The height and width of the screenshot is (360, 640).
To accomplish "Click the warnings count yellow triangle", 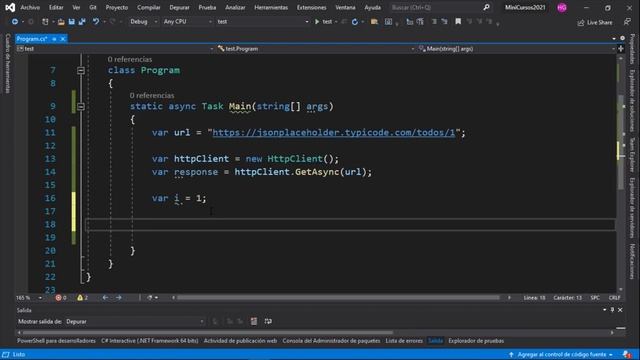I will click(80, 298).
